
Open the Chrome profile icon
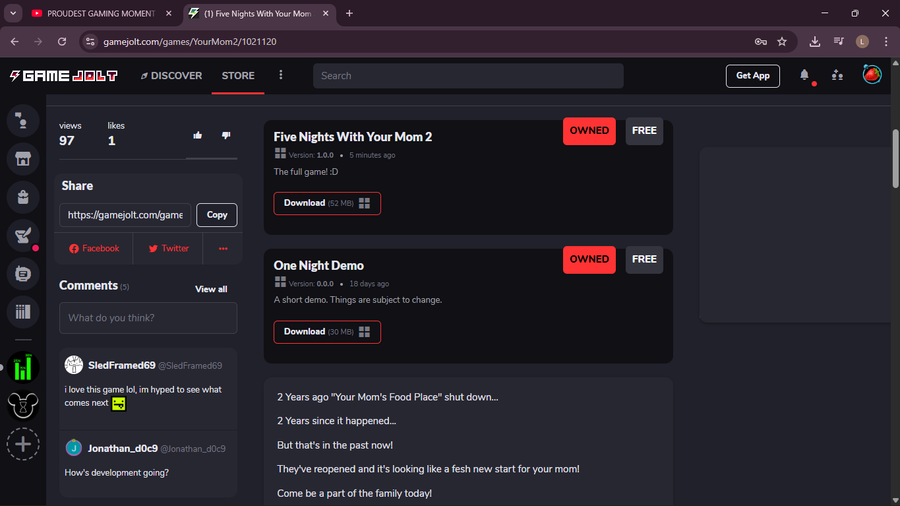coord(862,41)
